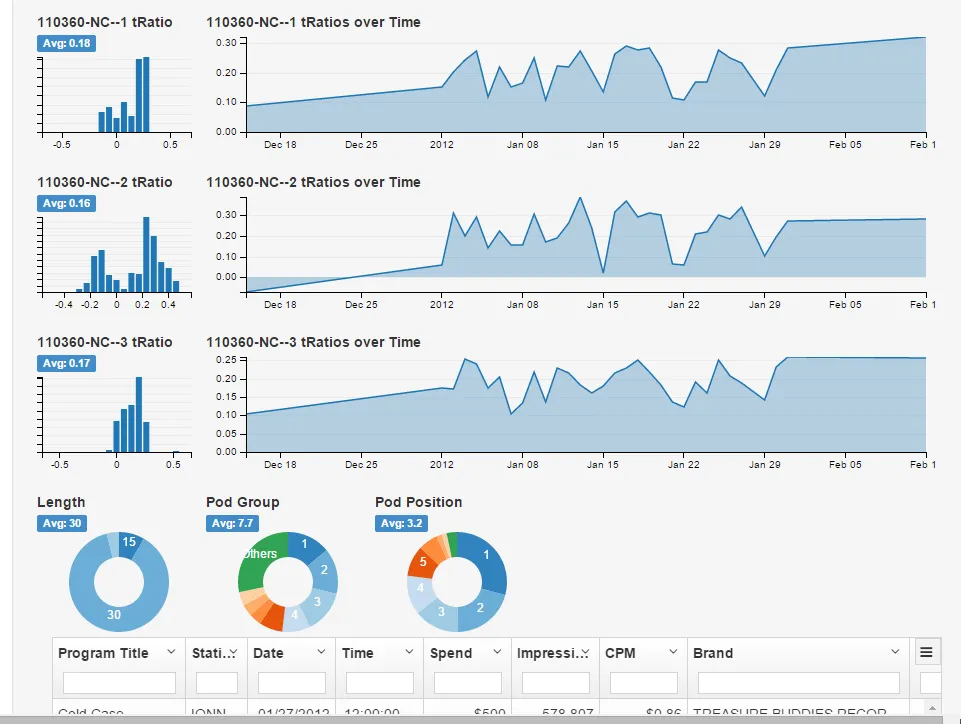This screenshot has height=724, width=961.
Task: Select the 15 slice in Length donut
Action: tap(129, 543)
